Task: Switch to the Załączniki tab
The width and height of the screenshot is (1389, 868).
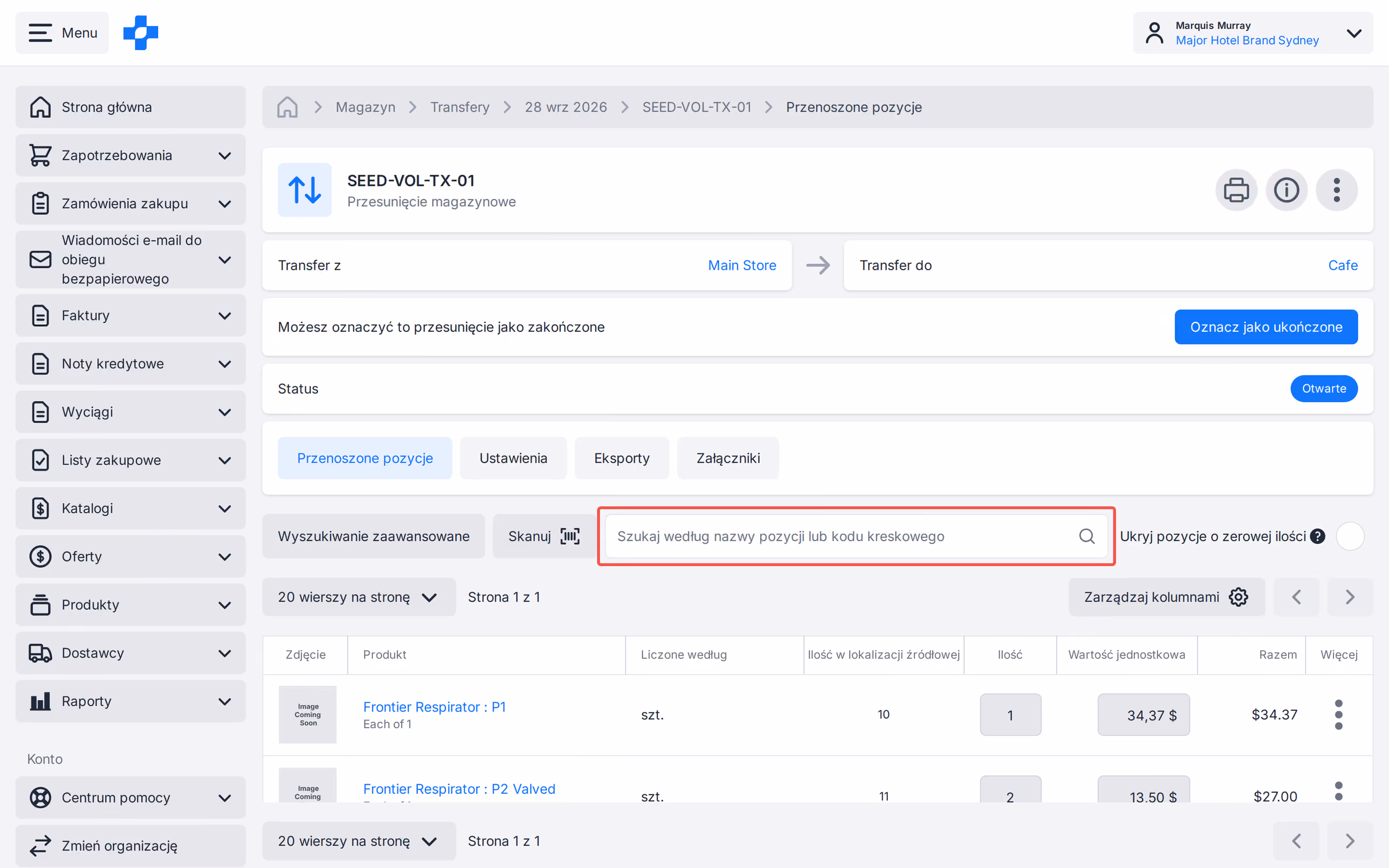Action: click(728, 458)
